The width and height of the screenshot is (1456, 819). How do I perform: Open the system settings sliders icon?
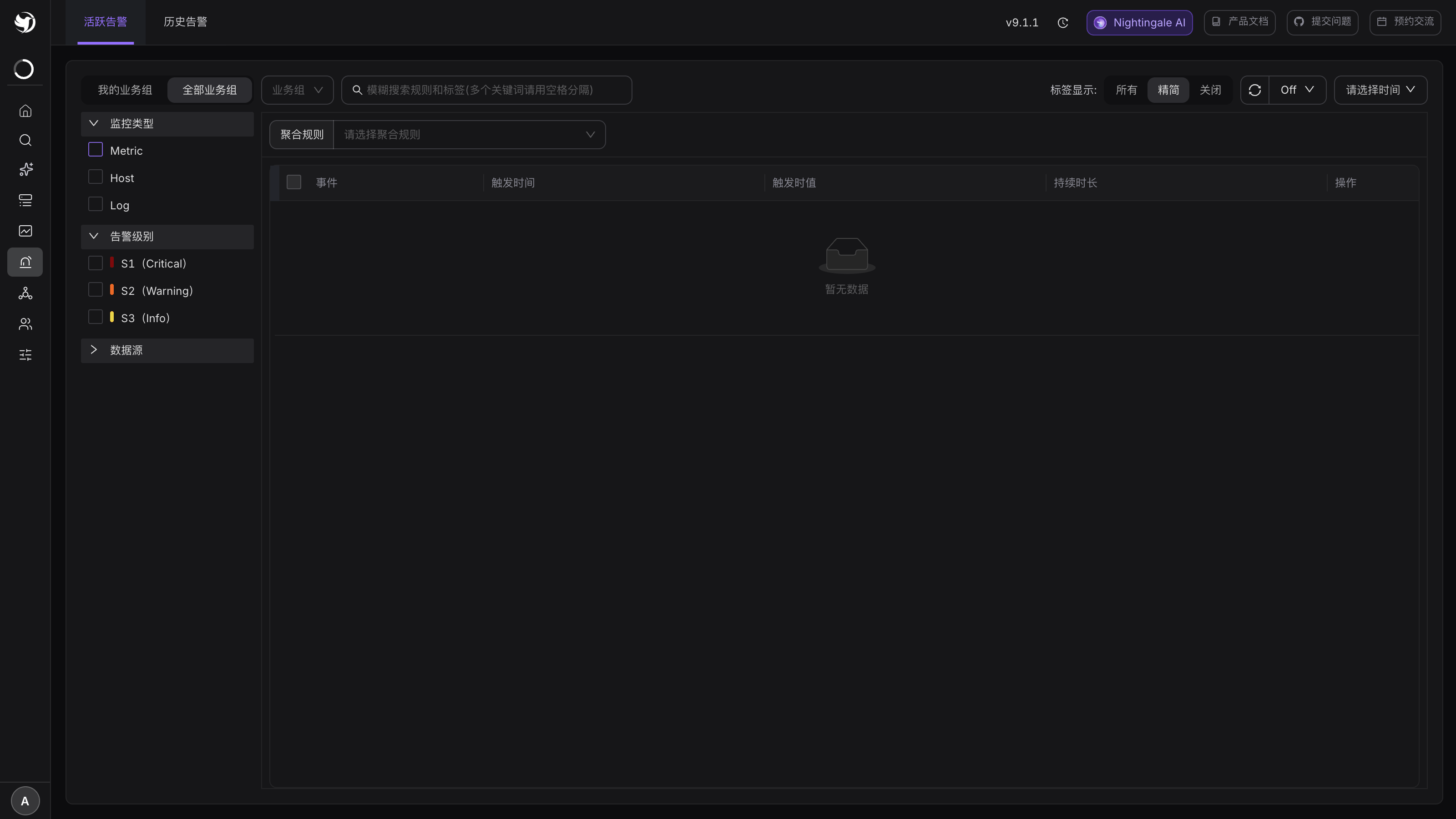(x=25, y=354)
